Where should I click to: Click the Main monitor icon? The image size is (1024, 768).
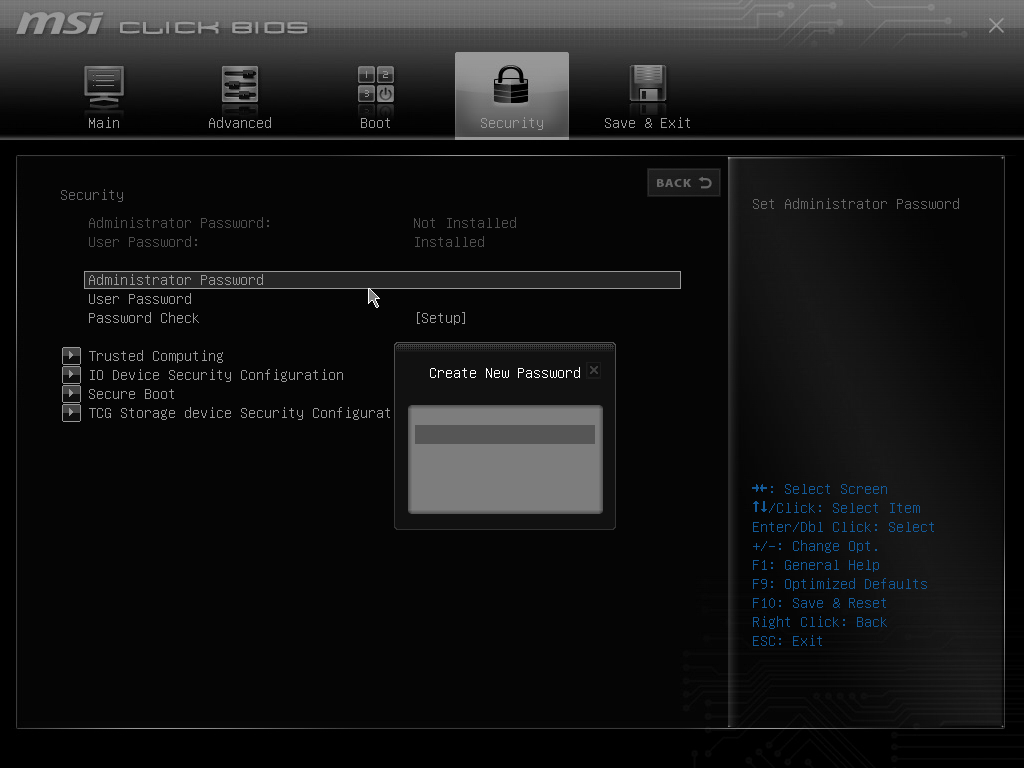104,86
